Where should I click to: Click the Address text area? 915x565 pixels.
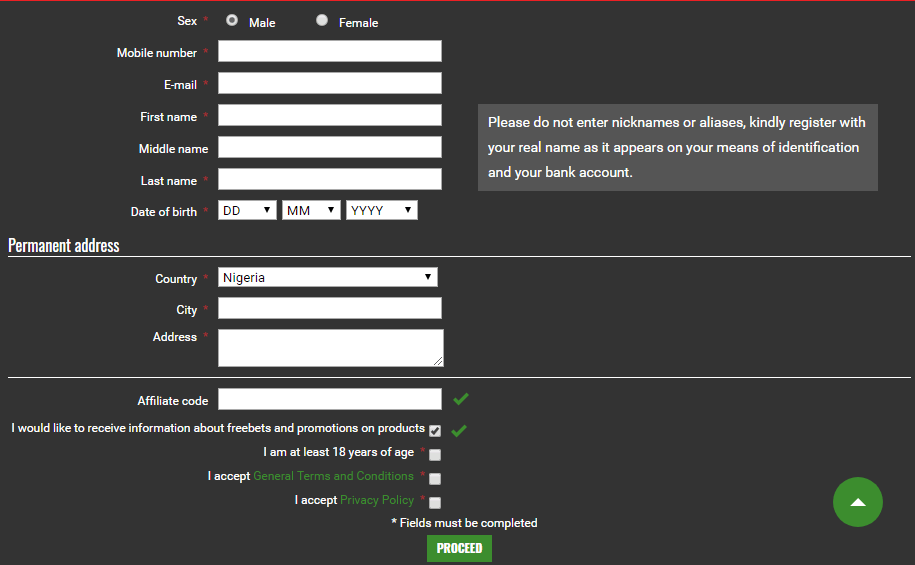pos(329,347)
